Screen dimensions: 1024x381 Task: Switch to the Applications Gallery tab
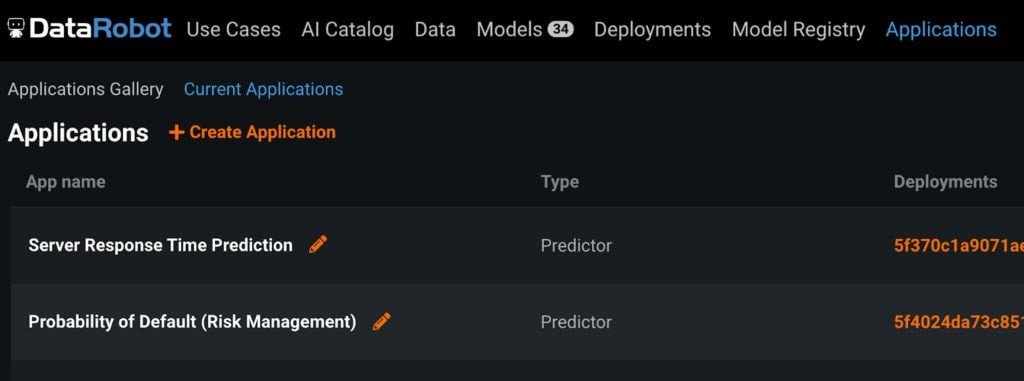pyautogui.click(x=86, y=89)
